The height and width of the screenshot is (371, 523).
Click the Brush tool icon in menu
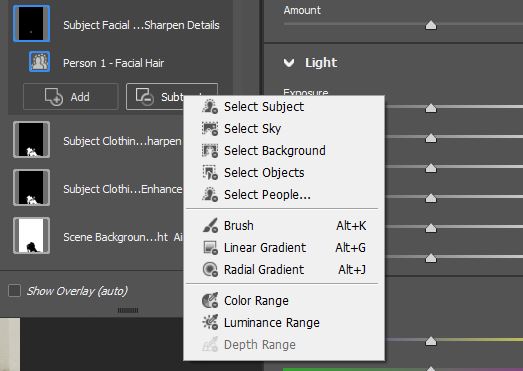click(210, 226)
